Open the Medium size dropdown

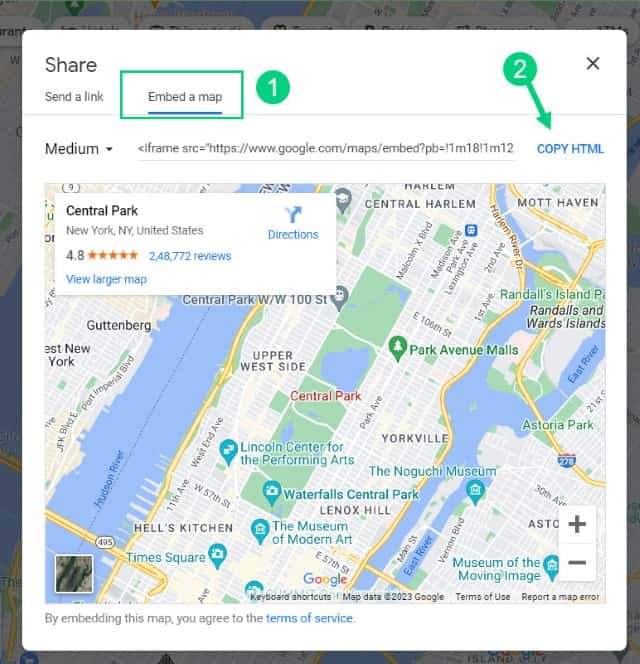tap(79, 149)
